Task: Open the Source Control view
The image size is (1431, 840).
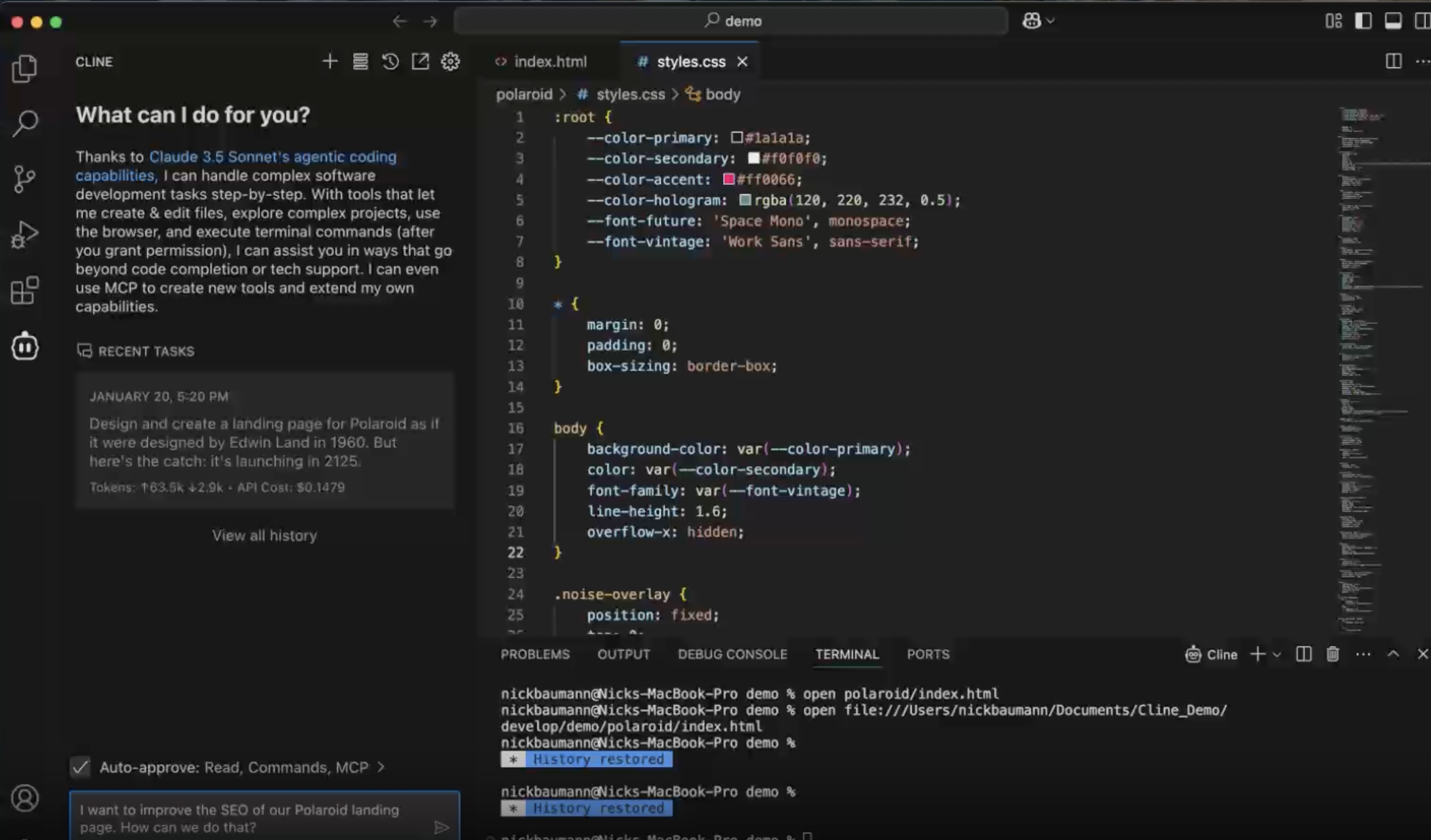Action: [24, 179]
